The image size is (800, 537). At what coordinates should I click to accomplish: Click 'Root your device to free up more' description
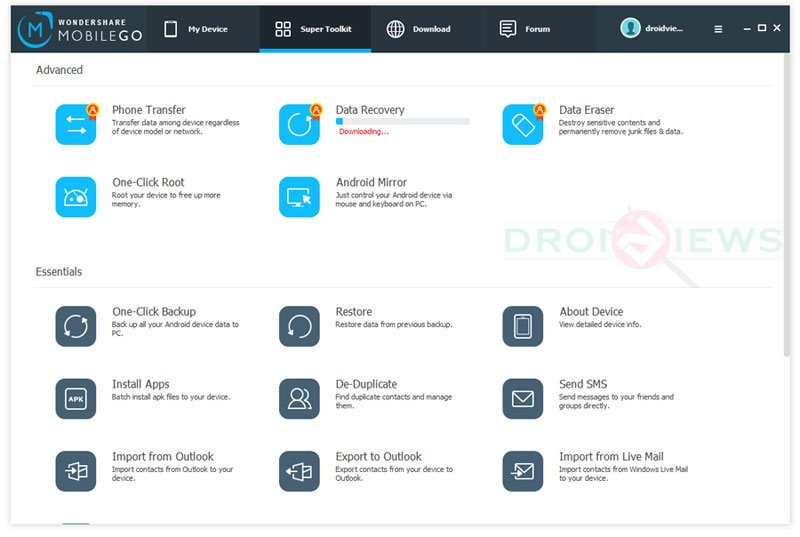point(166,195)
